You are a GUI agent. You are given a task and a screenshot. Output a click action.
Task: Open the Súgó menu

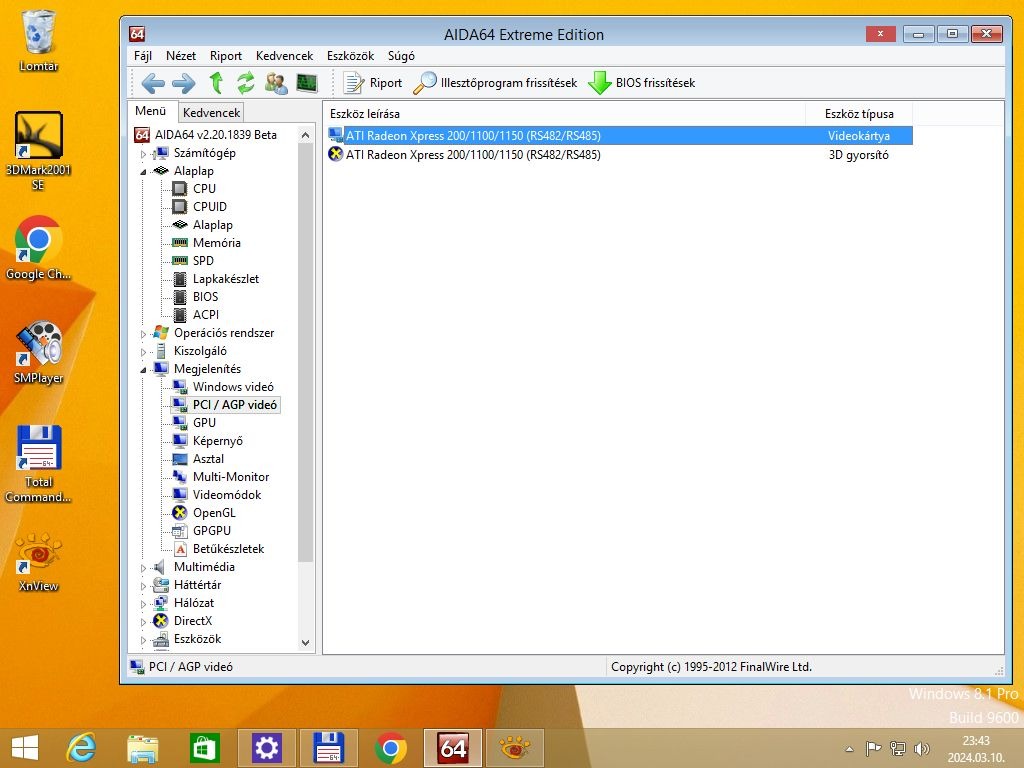point(401,56)
